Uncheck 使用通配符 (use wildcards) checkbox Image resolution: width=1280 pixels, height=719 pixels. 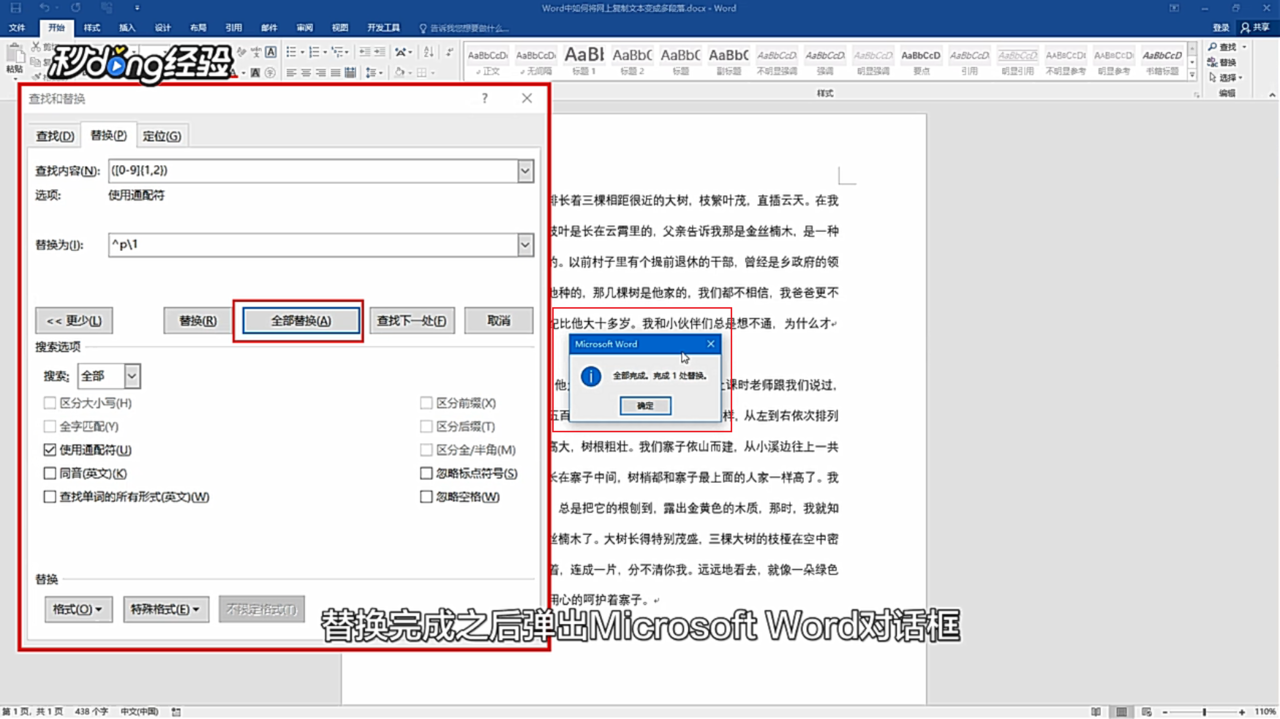[x=50, y=450]
